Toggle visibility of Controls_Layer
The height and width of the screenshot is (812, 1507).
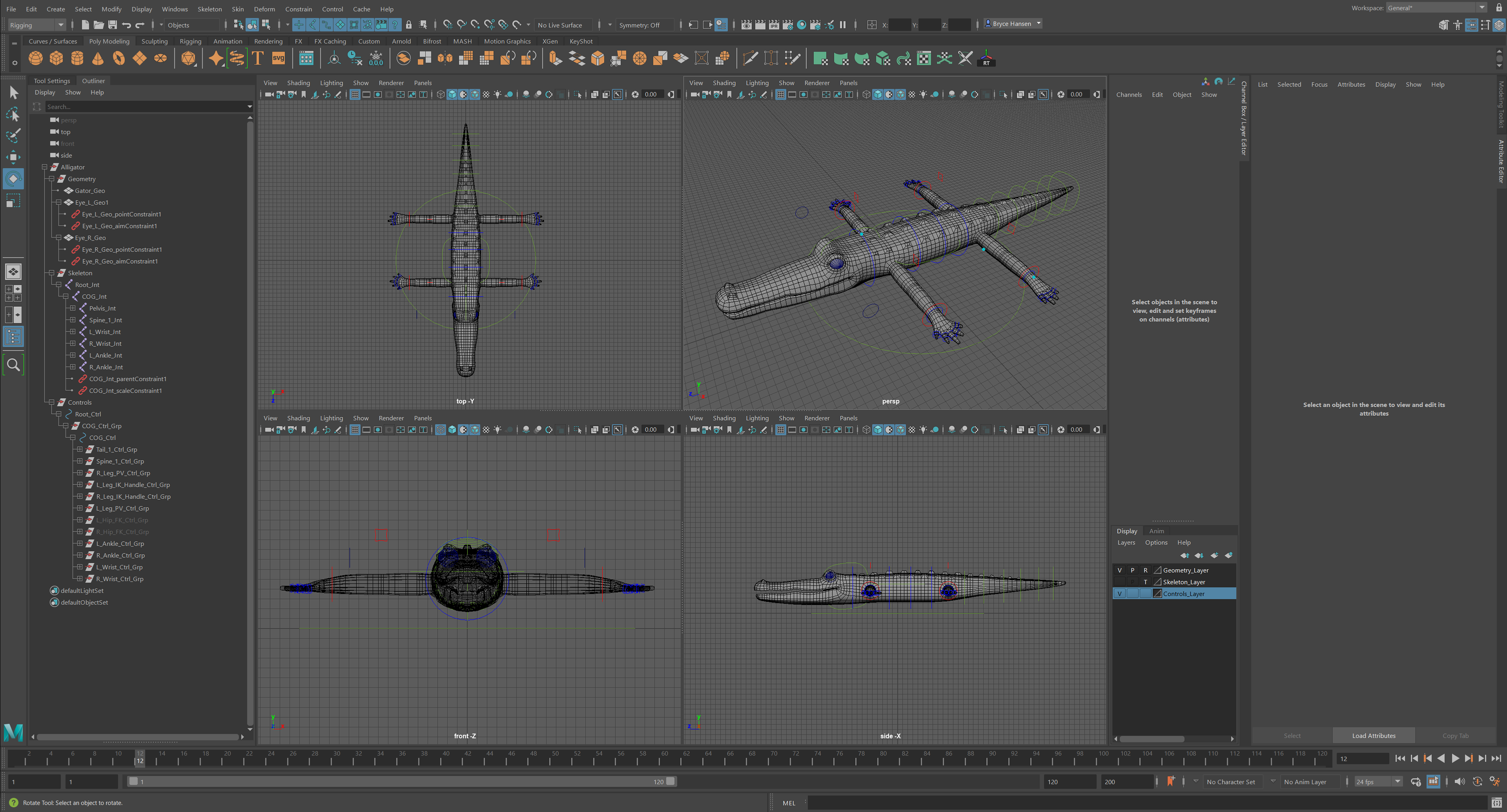point(1119,594)
